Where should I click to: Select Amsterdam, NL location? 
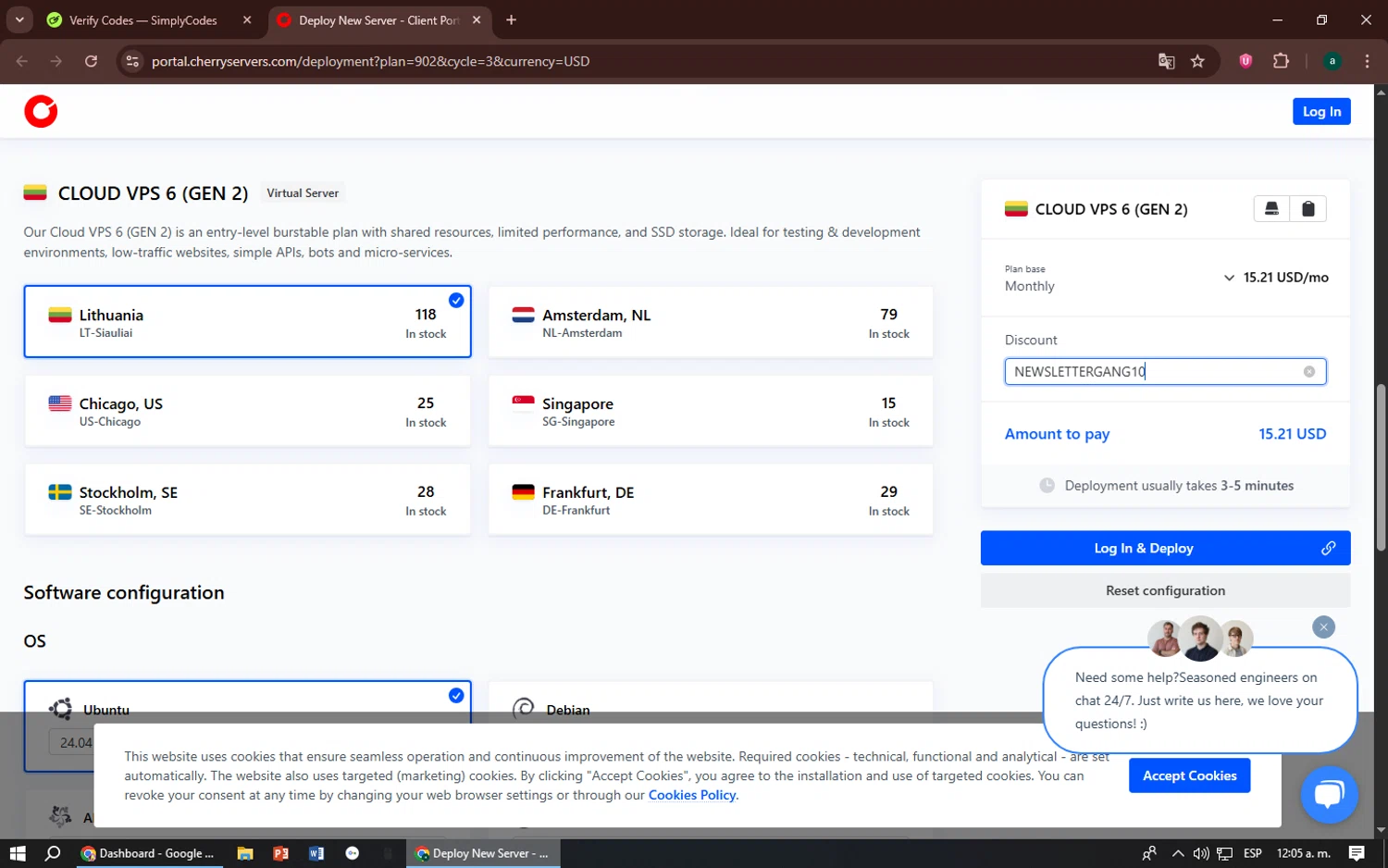pos(711,321)
